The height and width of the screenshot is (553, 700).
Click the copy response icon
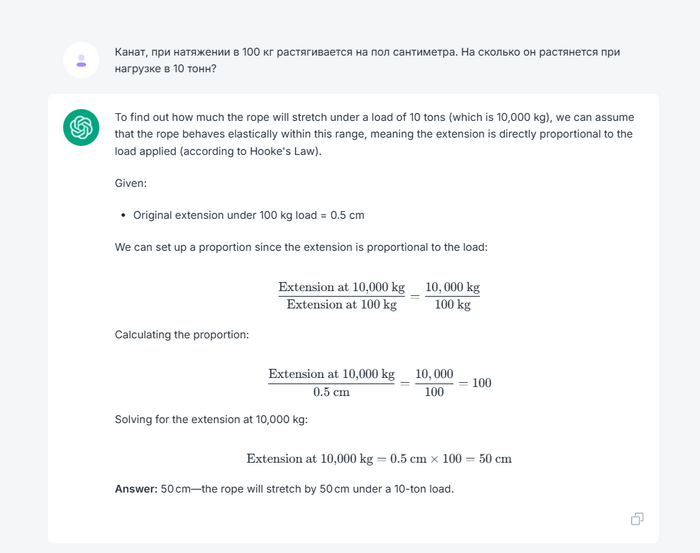[637, 518]
